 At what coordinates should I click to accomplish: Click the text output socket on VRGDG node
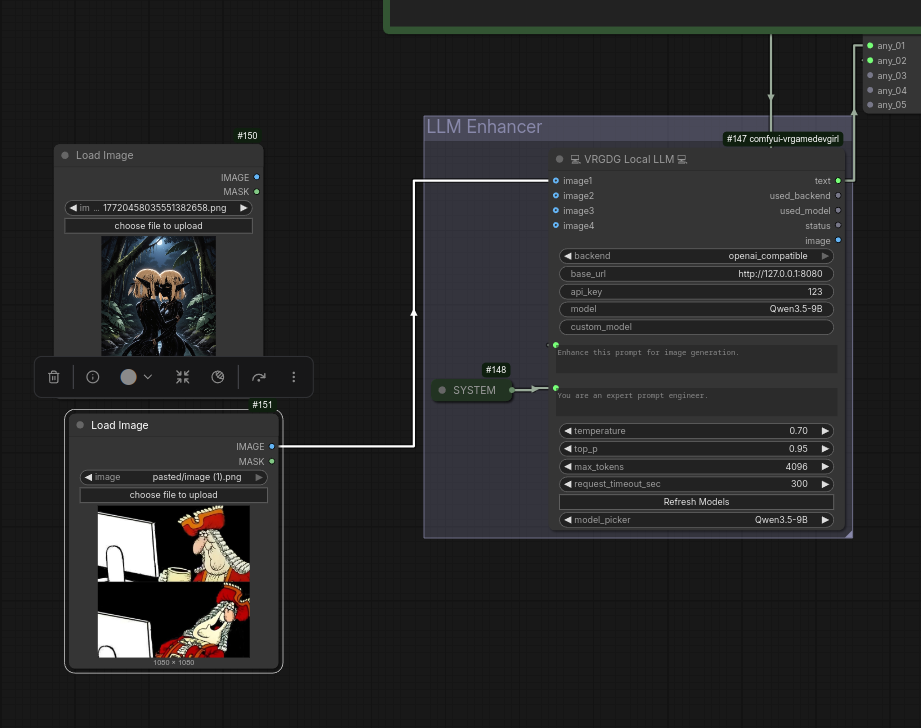(x=838, y=181)
